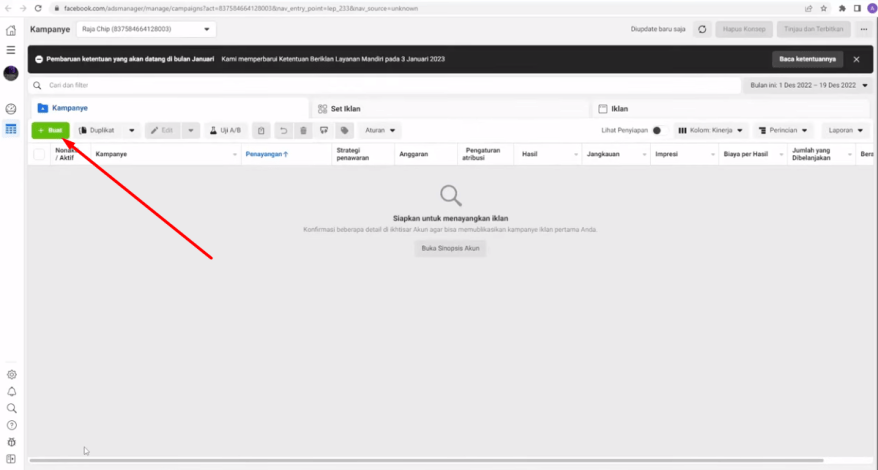The width and height of the screenshot is (878, 470).
Task: Click the account avatar in left sidebar
Action: pyautogui.click(x=11, y=73)
